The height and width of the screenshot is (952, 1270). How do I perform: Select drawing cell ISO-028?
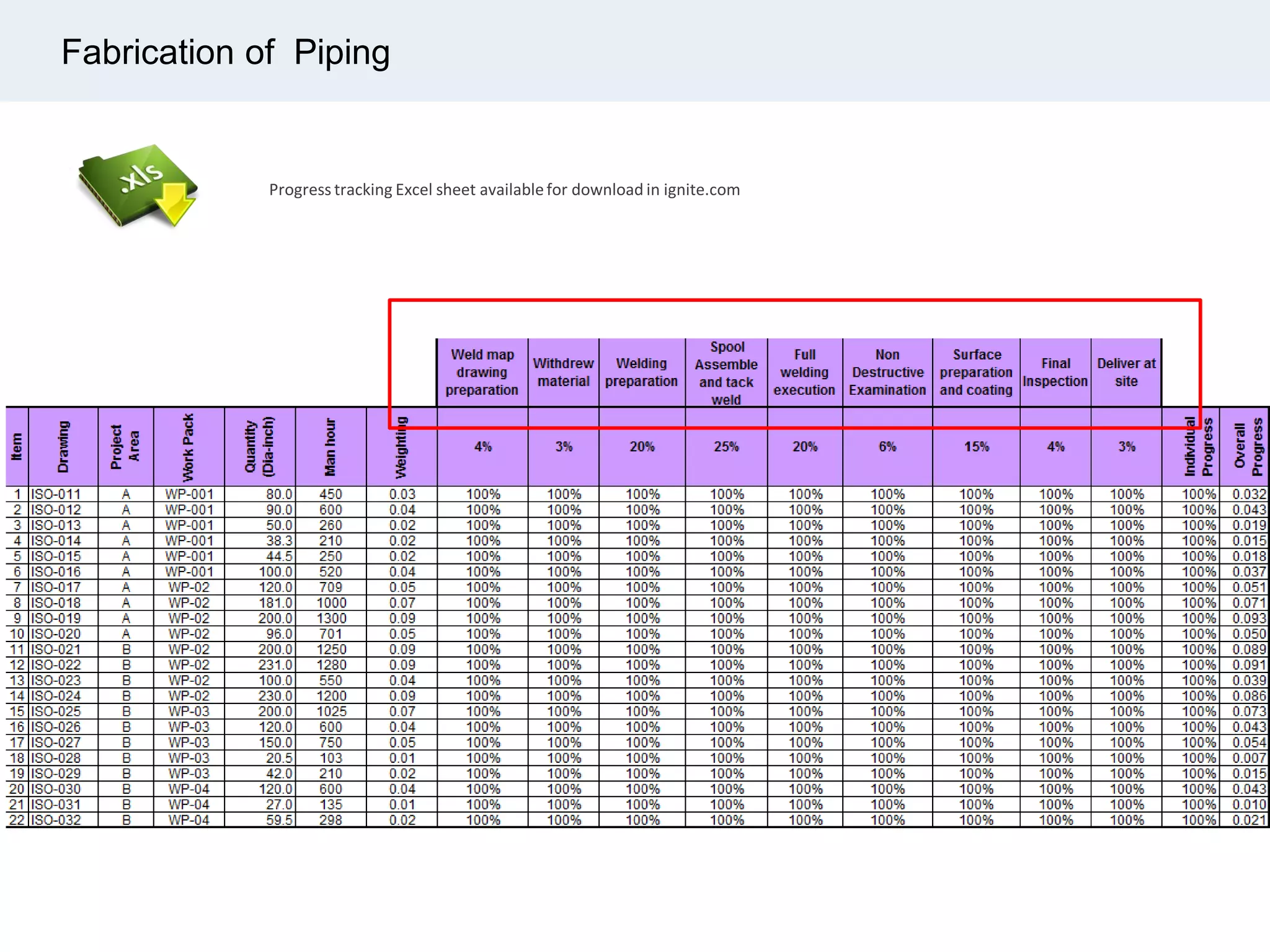[63, 758]
